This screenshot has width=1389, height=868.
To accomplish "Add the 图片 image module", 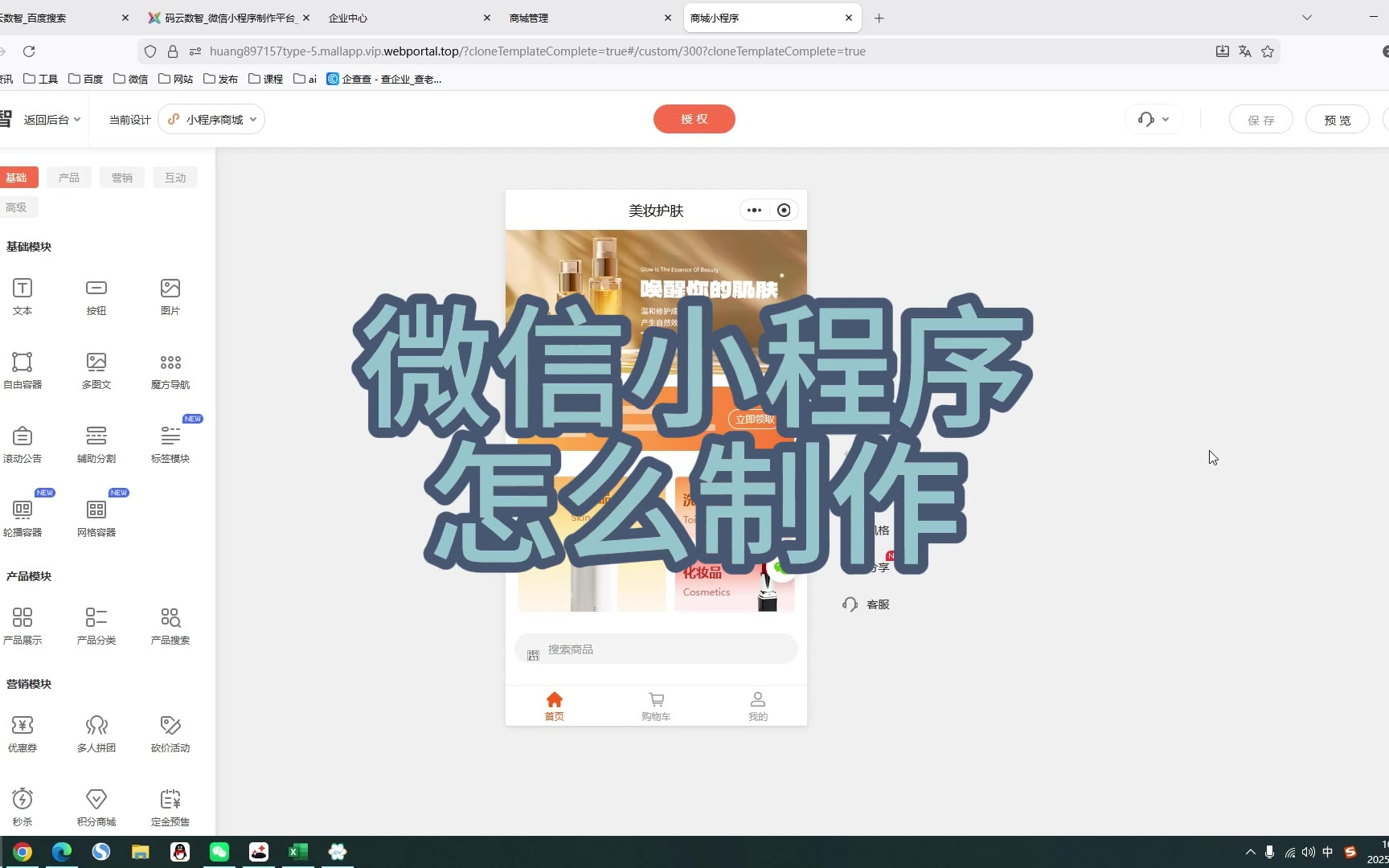I will click(x=170, y=297).
